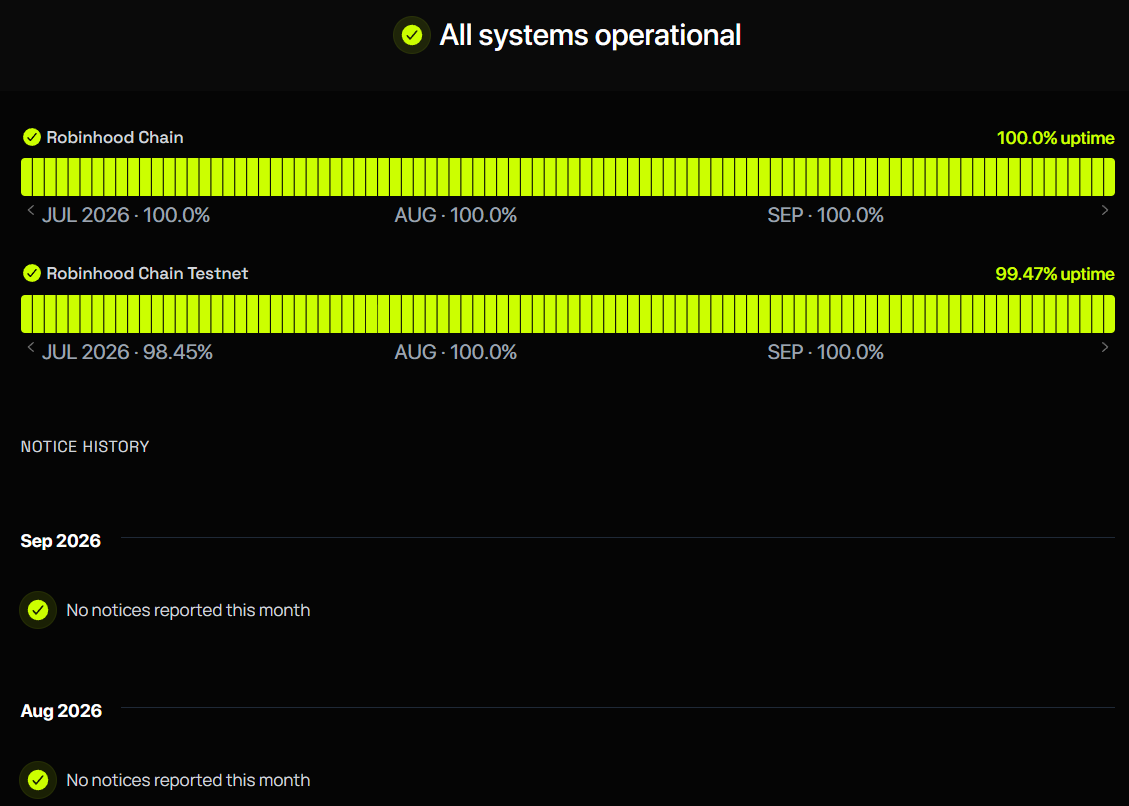Click the last day bar of Testnet uptime
Image resolution: width=1129 pixels, height=806 pixels.
coord(1110,314)
